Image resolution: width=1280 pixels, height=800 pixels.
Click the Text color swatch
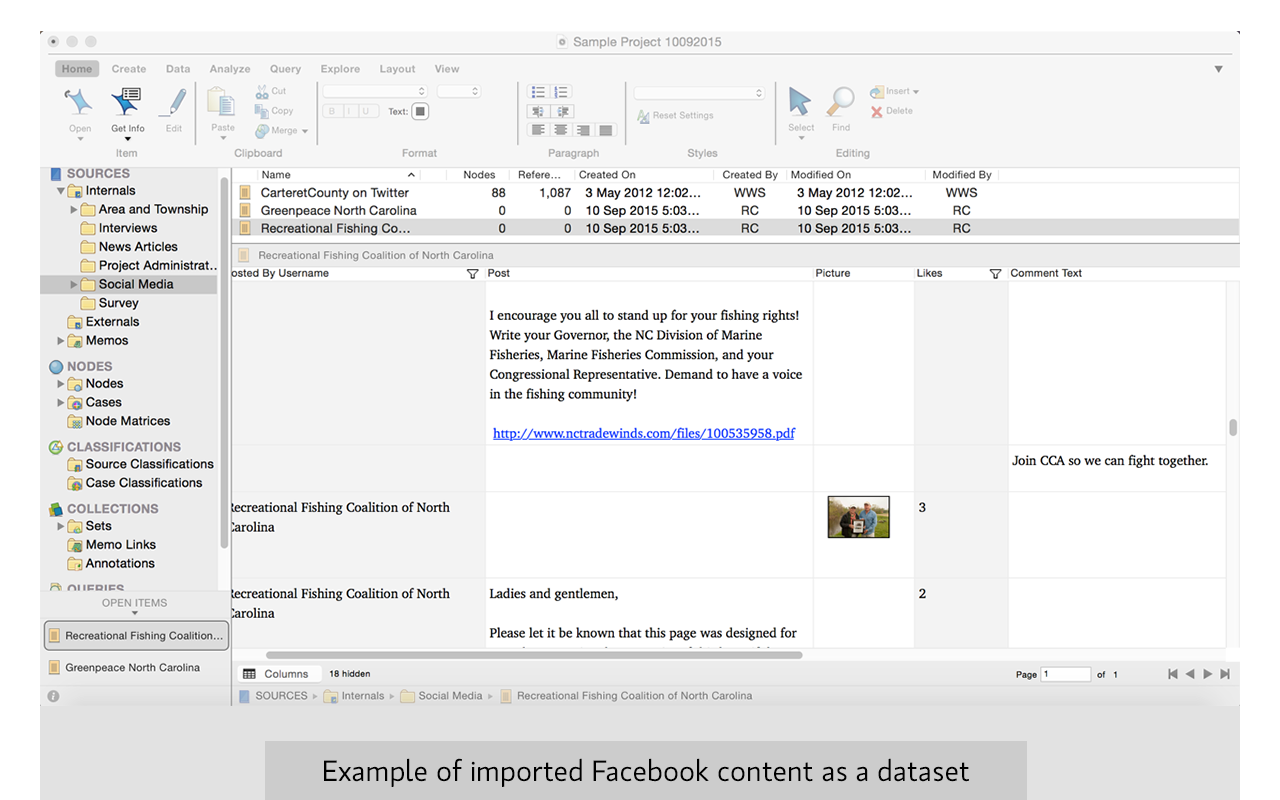coord(420,111)
